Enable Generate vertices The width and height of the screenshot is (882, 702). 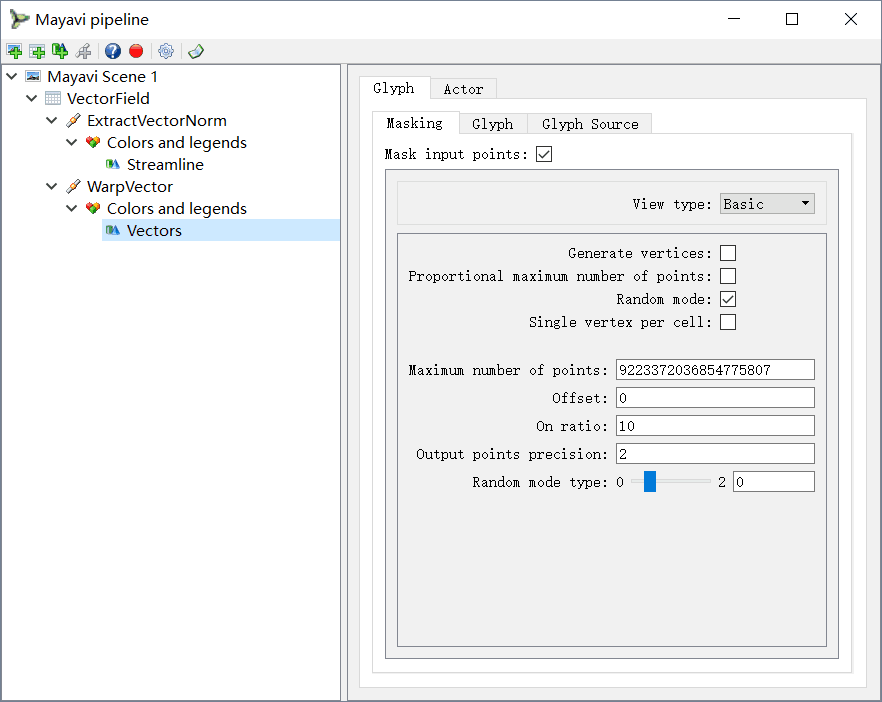pos(728,252)
